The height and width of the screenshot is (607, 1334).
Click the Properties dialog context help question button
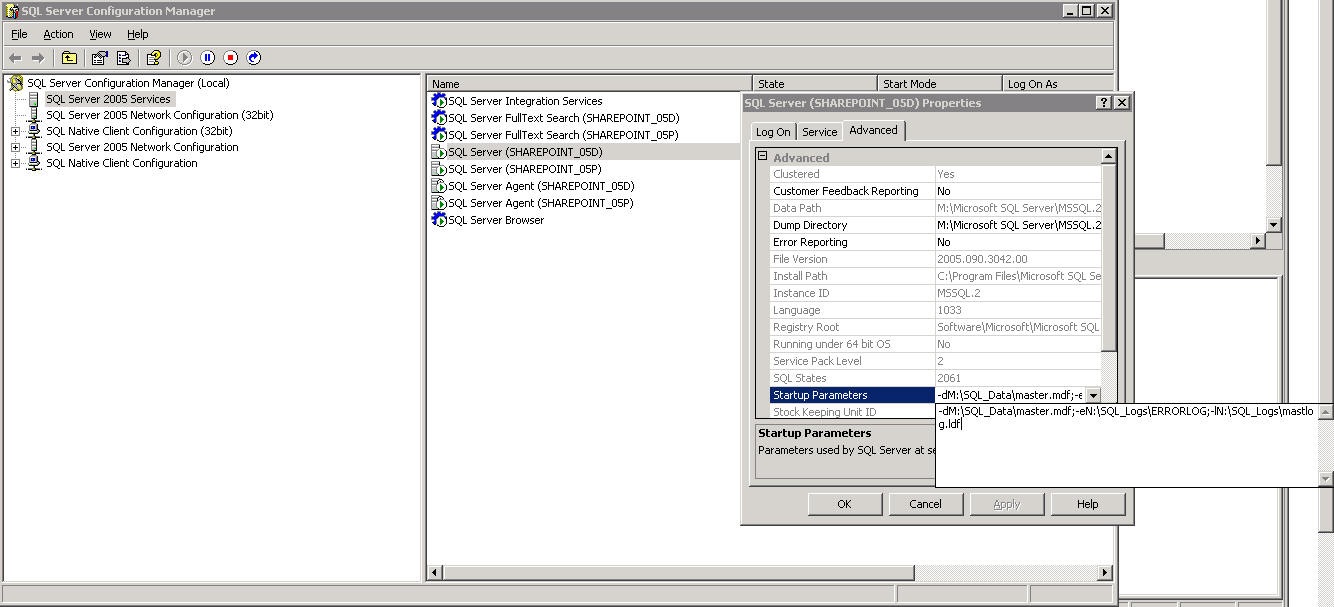click(1104, 103)
